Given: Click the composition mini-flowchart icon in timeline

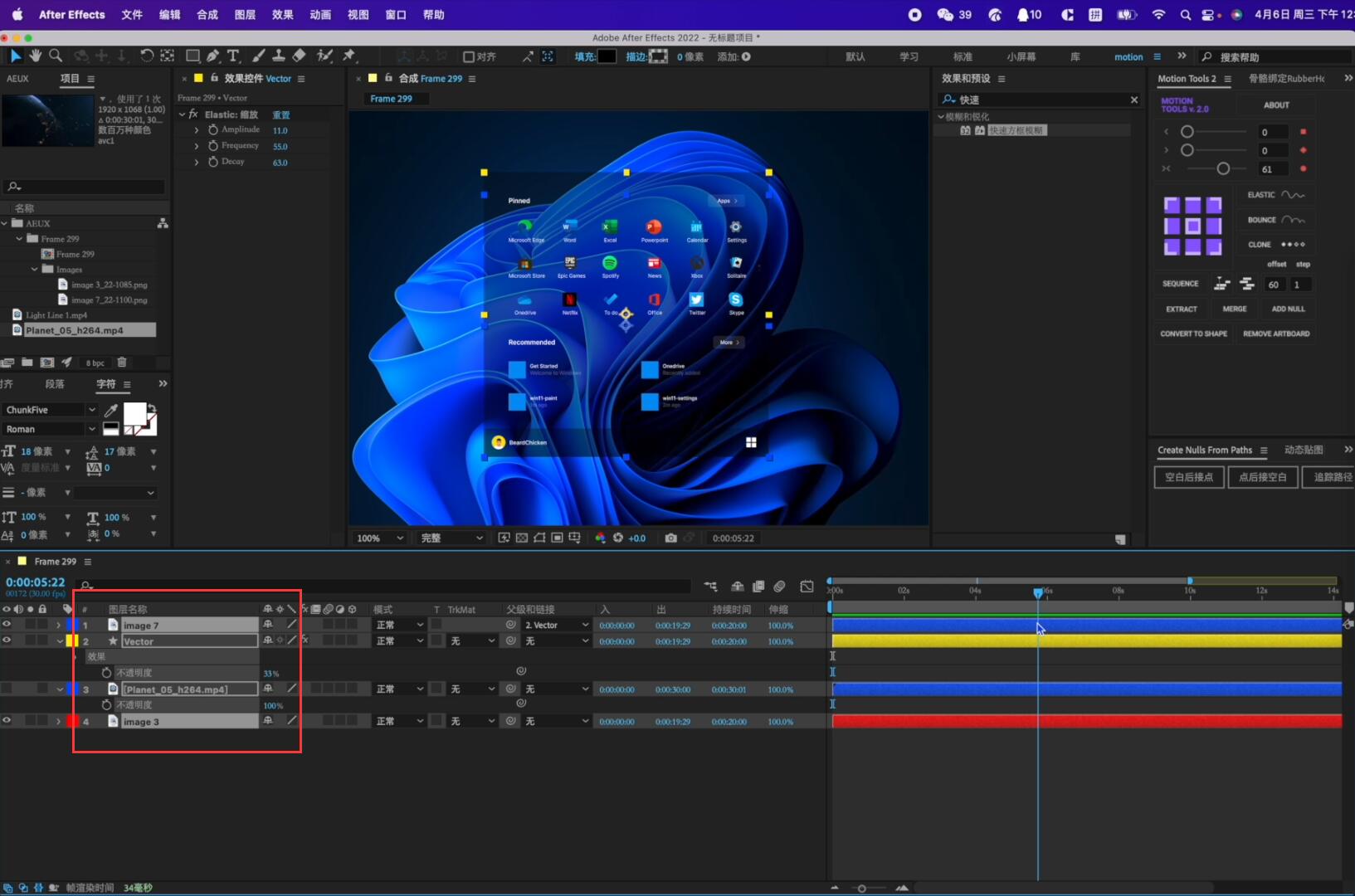Looking at the screenshot, I should tap(710, 587).
